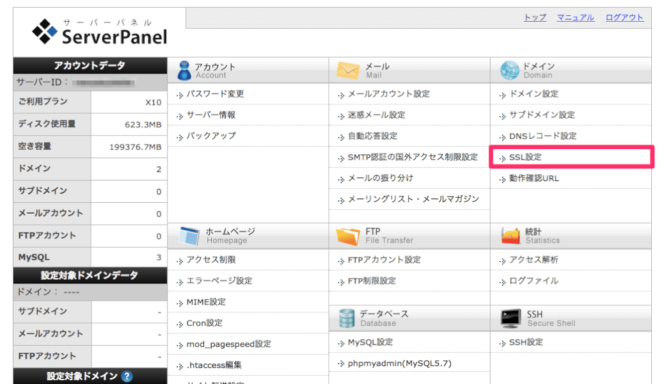Open the トップ link
This screenshot has width=664, height=384.
point(535,18)
